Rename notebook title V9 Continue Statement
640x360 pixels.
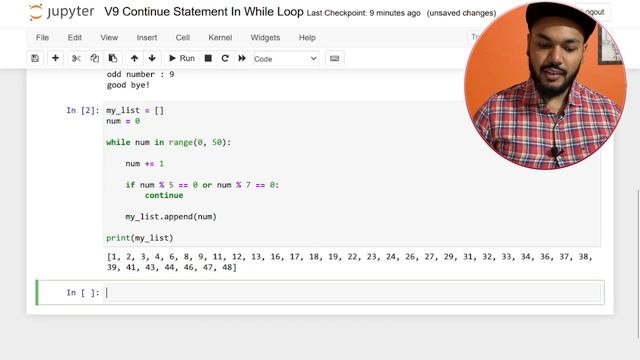coord(204,12)
